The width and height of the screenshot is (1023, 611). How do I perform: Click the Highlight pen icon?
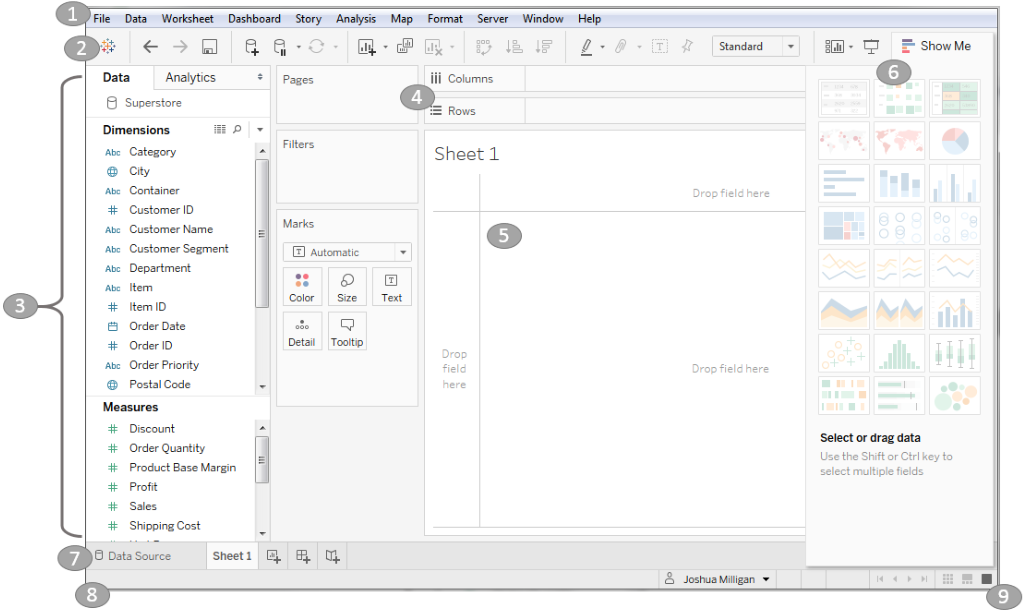click(587, 46)
